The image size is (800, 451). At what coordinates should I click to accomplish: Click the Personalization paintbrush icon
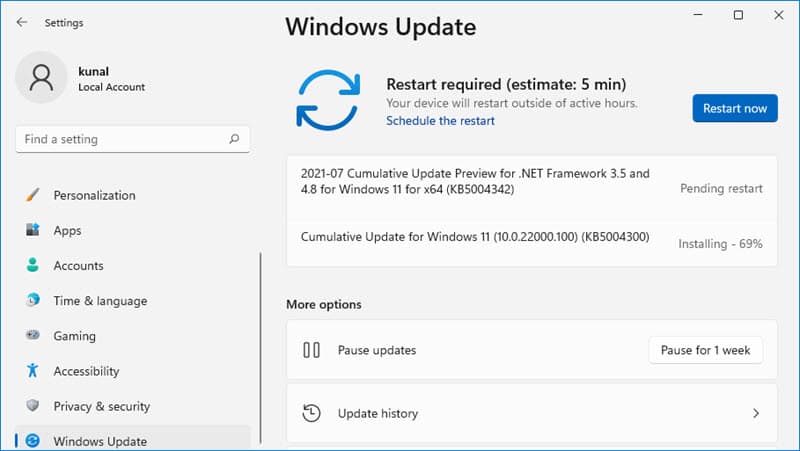(x=33, y=195)
